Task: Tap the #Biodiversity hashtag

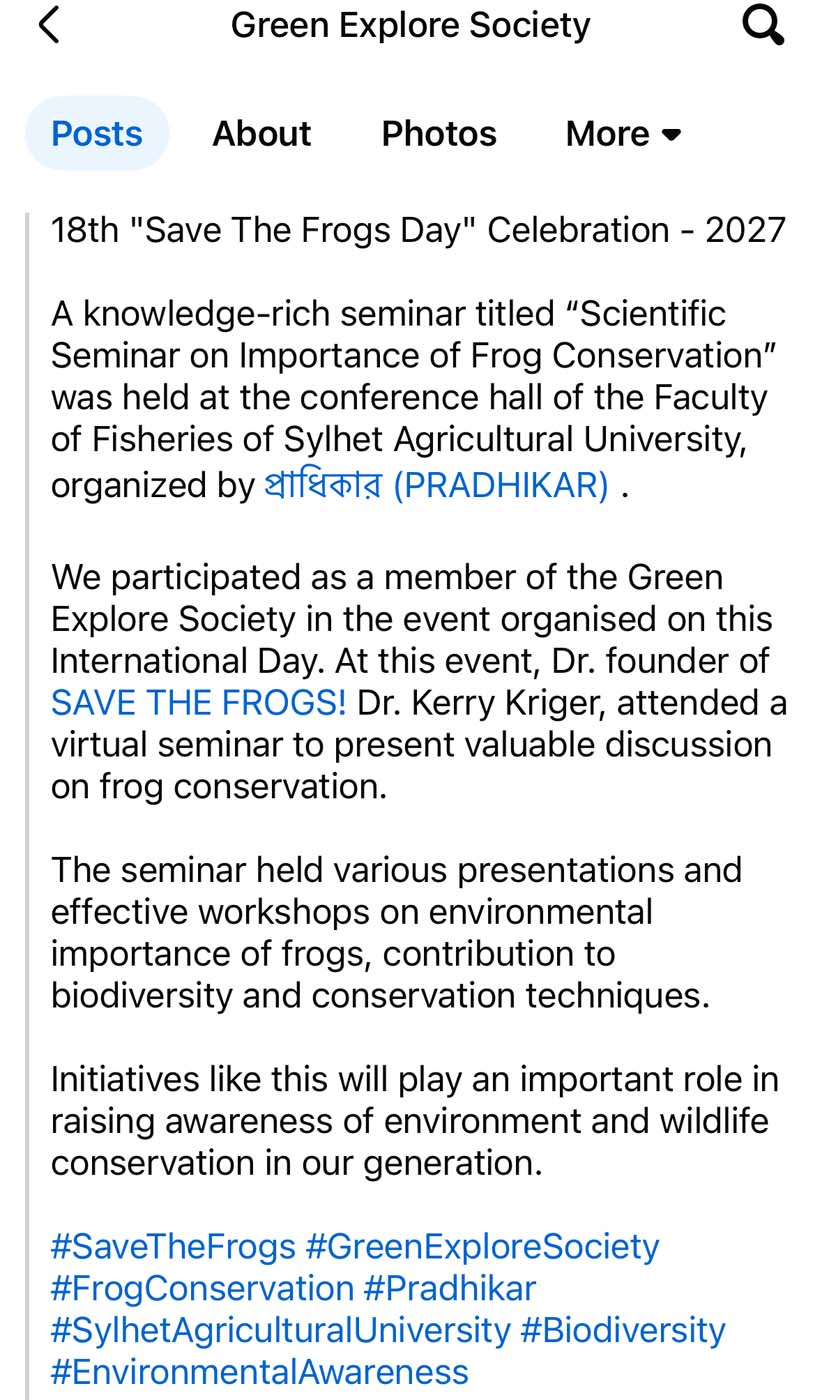Action: (623, 1330)
